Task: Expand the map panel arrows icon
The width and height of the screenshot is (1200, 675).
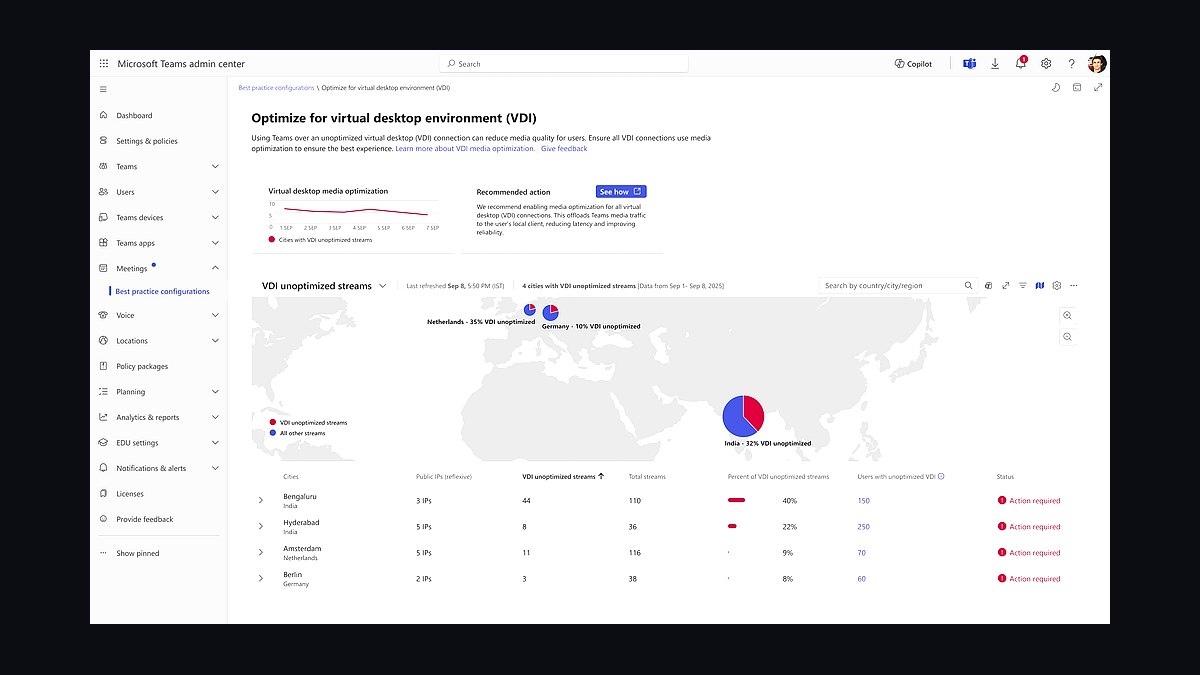Action: (x=1006, y=285)
